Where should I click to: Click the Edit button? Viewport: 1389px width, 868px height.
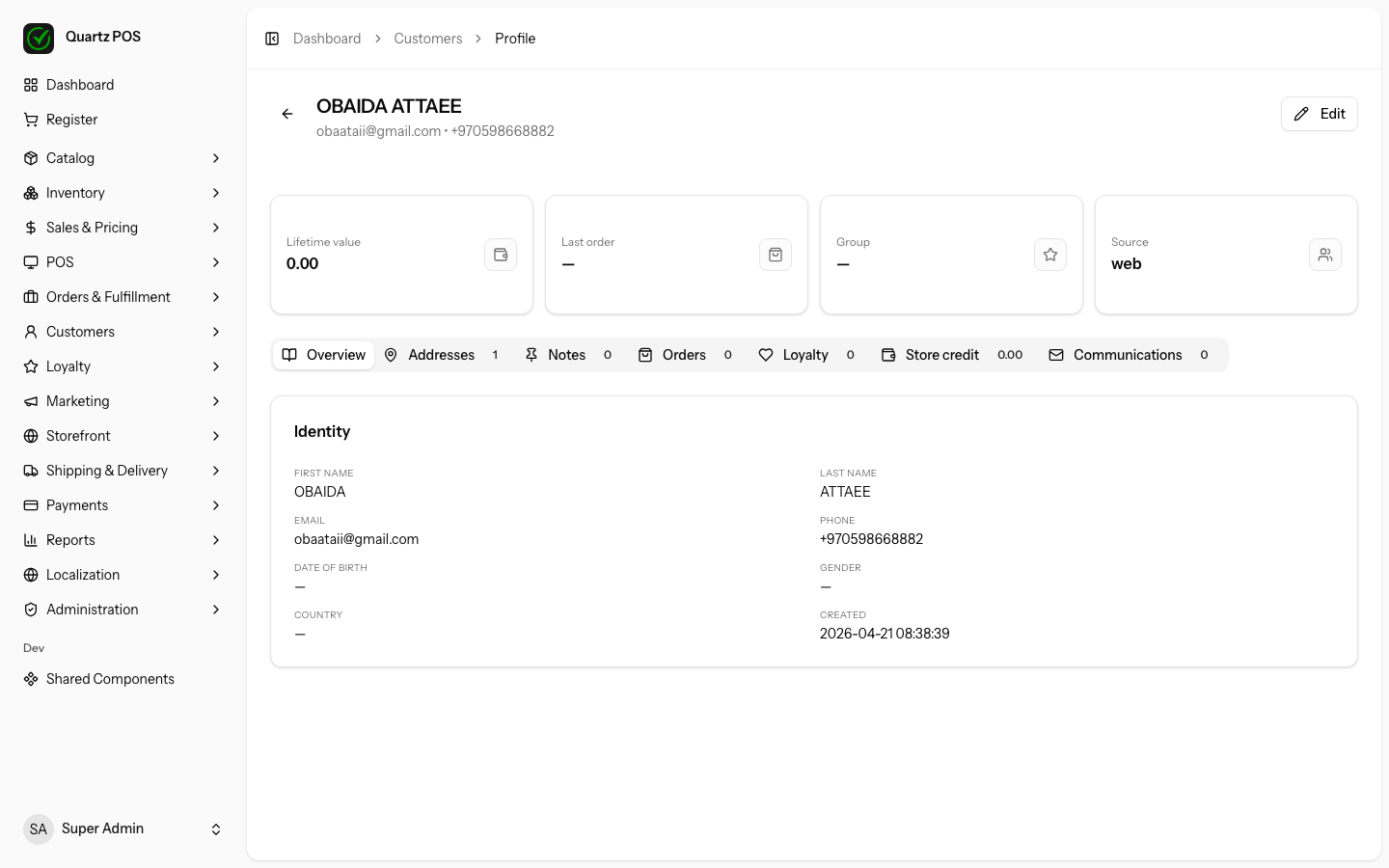point(1320,114)
